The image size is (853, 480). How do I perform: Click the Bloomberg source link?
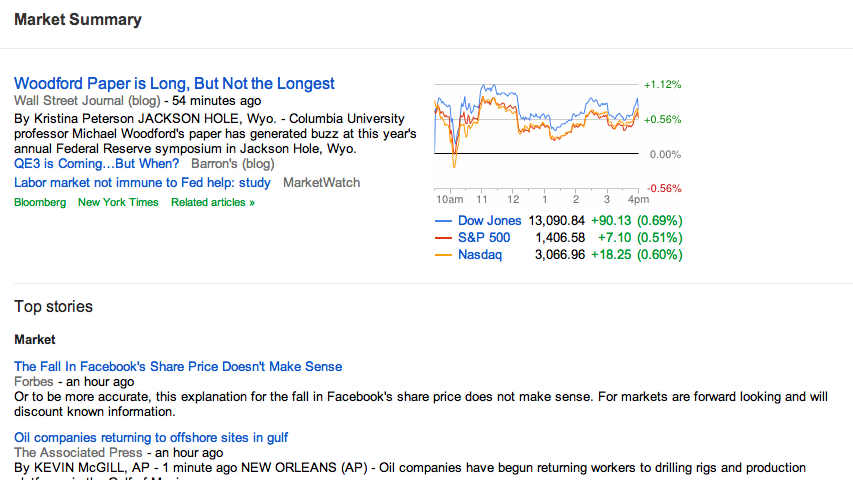(40, 202)
